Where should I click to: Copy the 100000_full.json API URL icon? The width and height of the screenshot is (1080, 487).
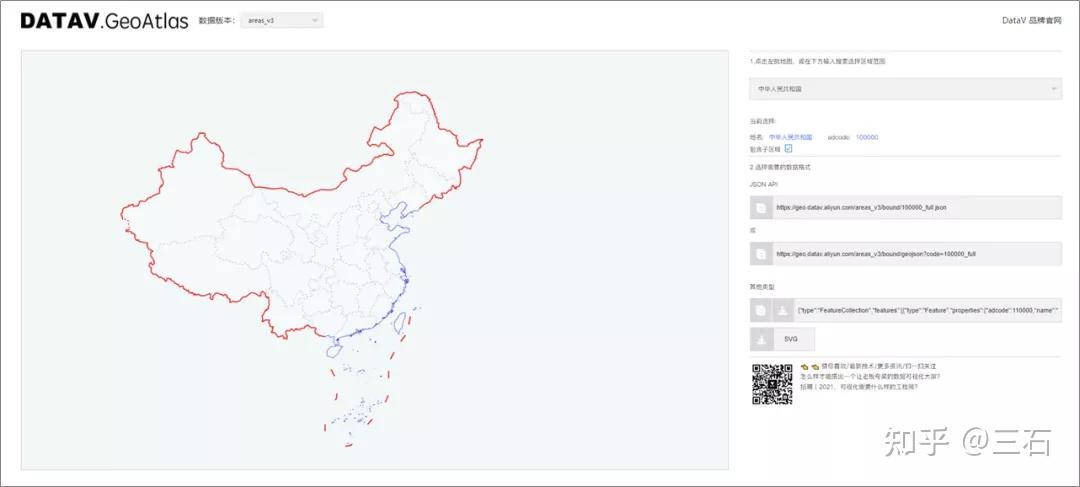(761, 207)
